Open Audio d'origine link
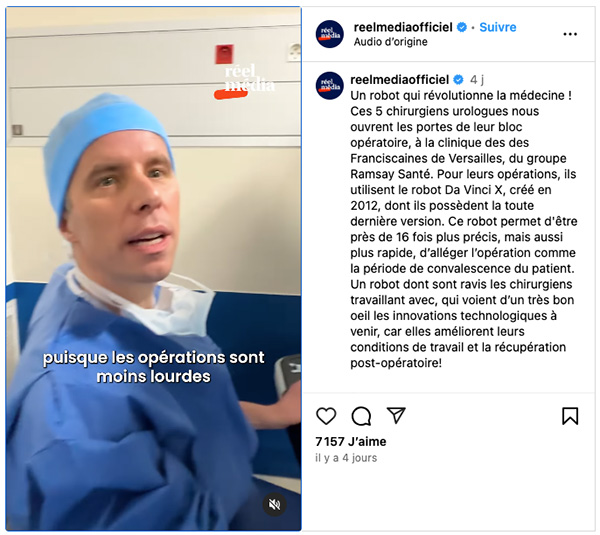The width and height of the screenshot is (600, 535). pos(390,42)
